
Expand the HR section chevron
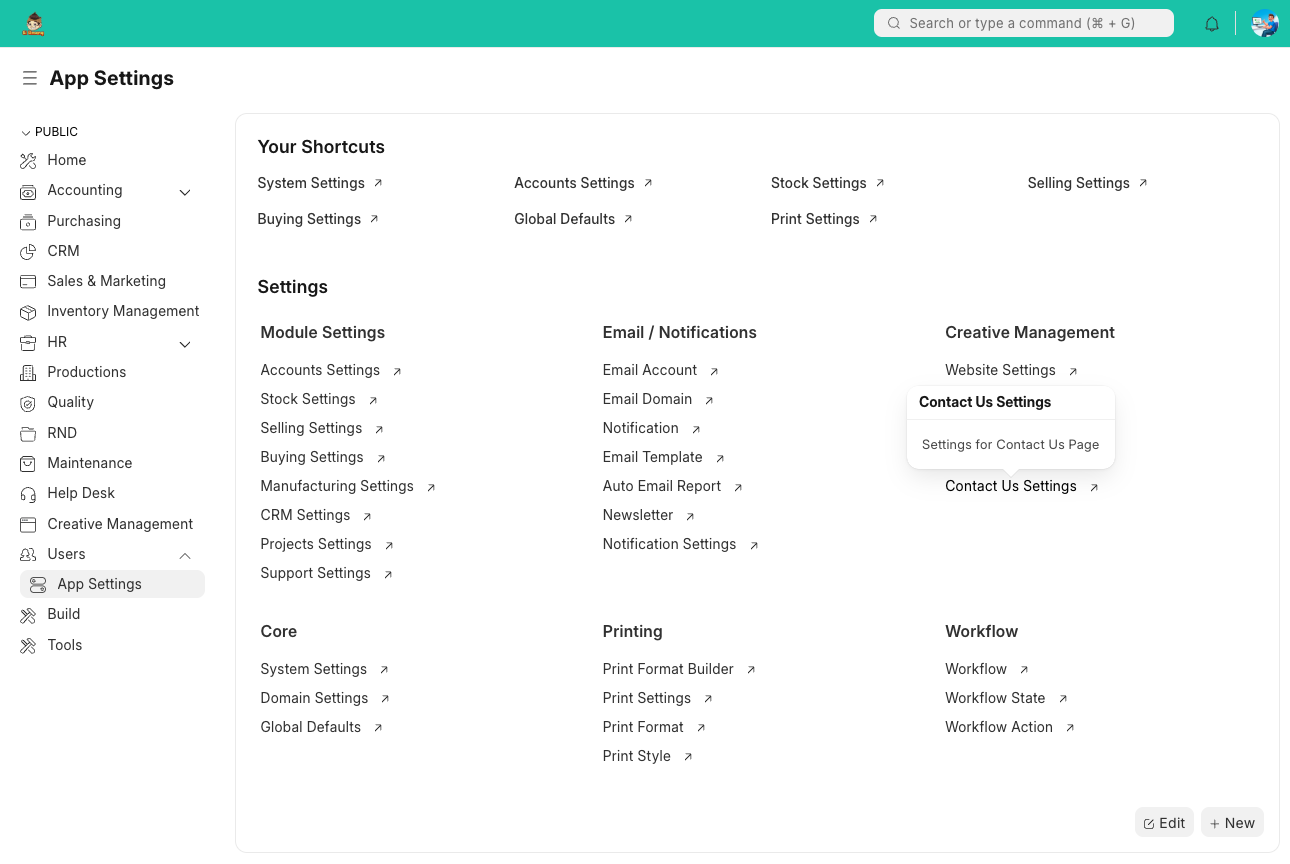(x=185, y=344)
